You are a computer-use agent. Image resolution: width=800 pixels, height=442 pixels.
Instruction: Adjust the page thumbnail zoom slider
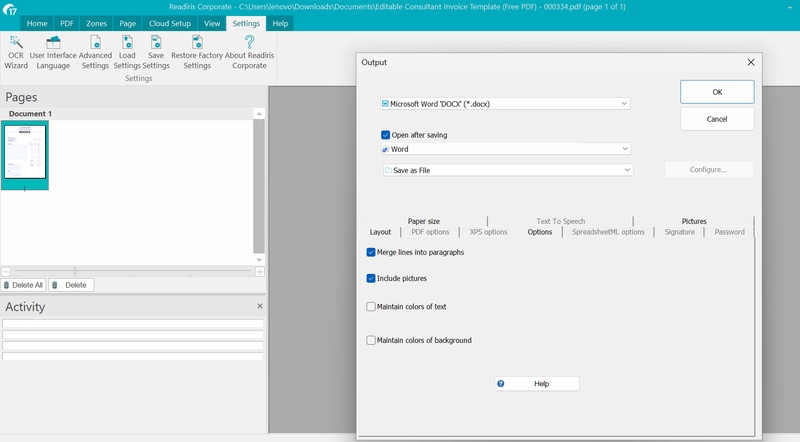point(75,271)
